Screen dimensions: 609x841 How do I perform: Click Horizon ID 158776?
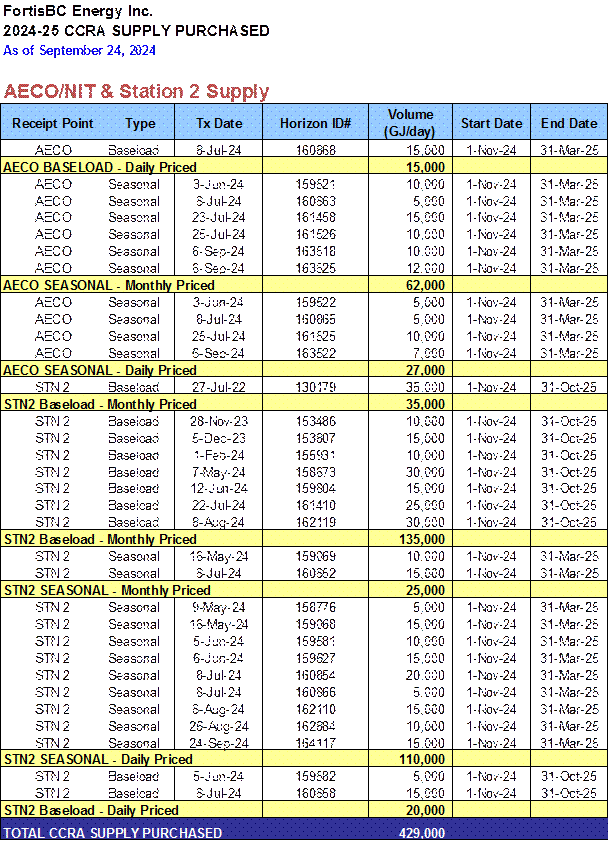[315, 608]
